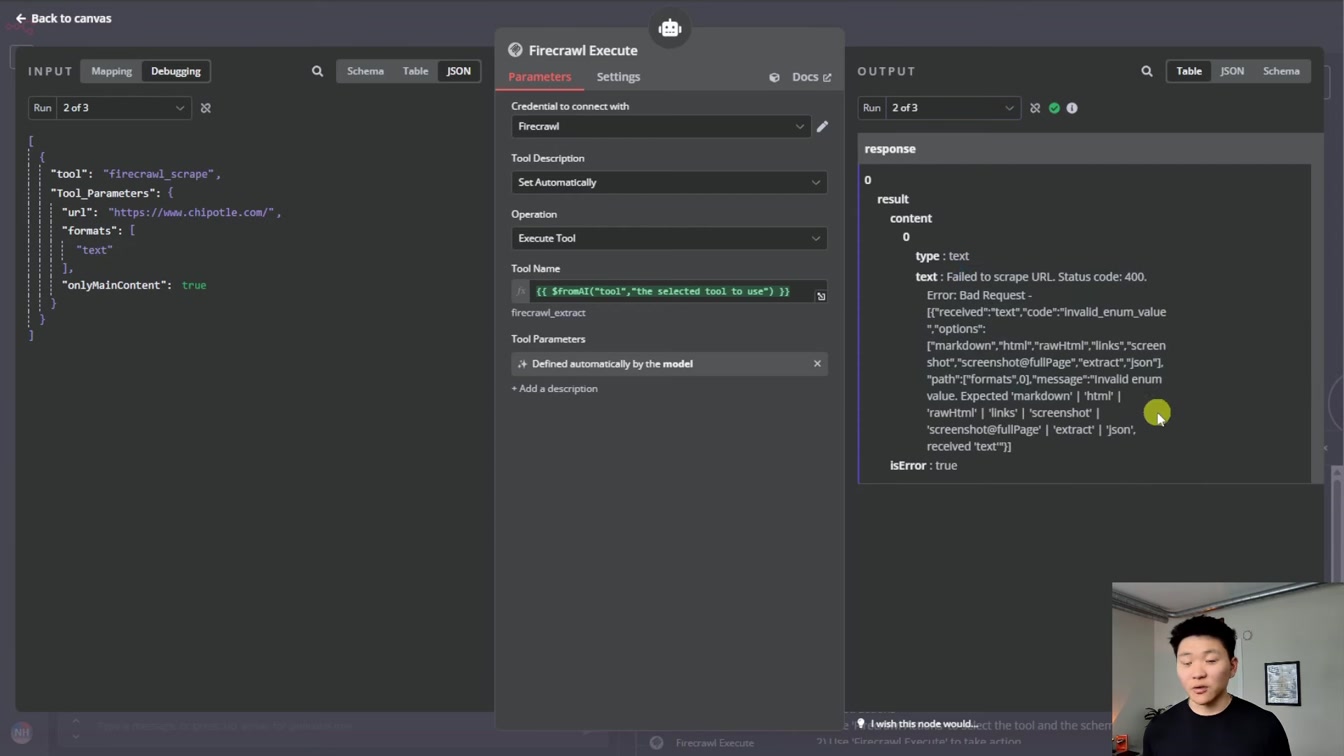
Task: Open the Parameters tab
Action: click(539, 77)
